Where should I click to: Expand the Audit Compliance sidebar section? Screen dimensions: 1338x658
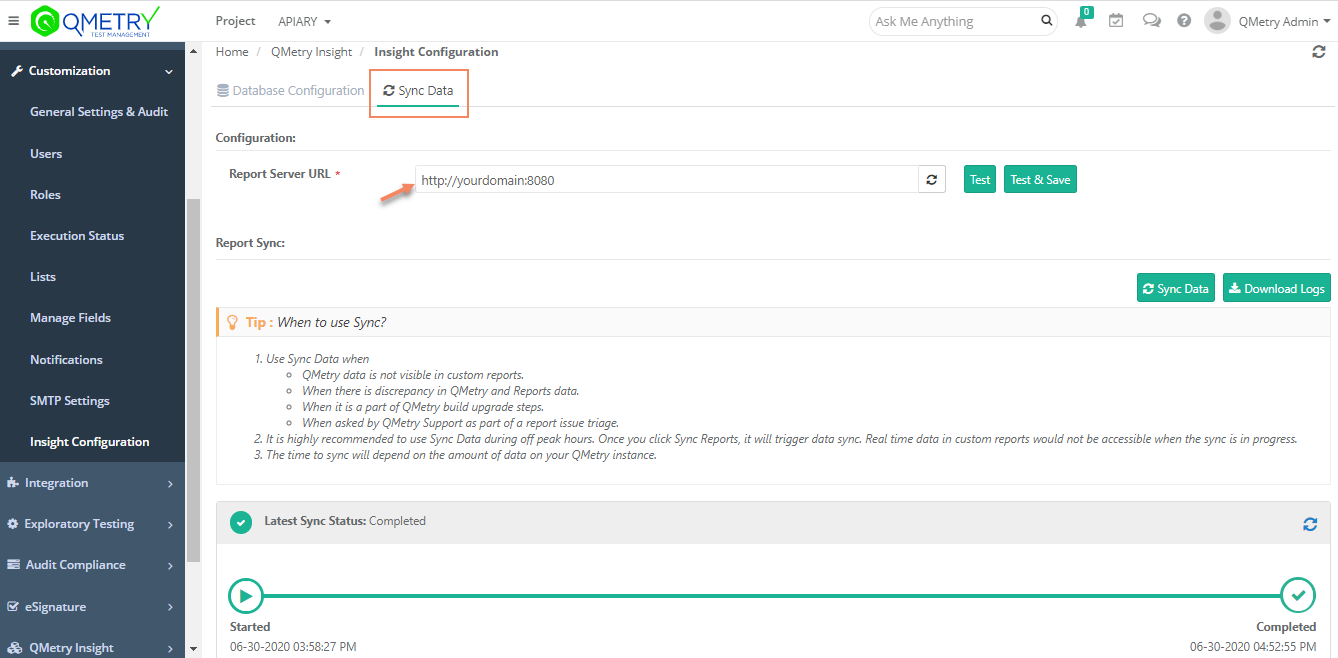[x=92, y=565]
